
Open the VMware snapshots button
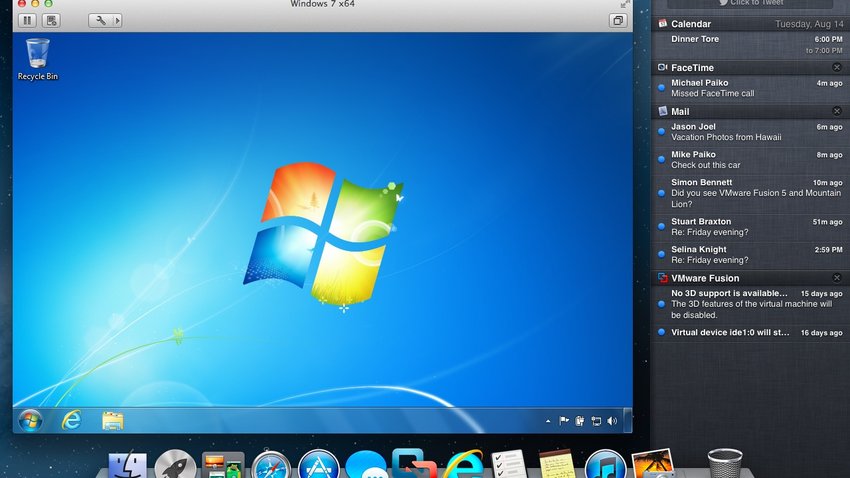(x=51, y=21)
